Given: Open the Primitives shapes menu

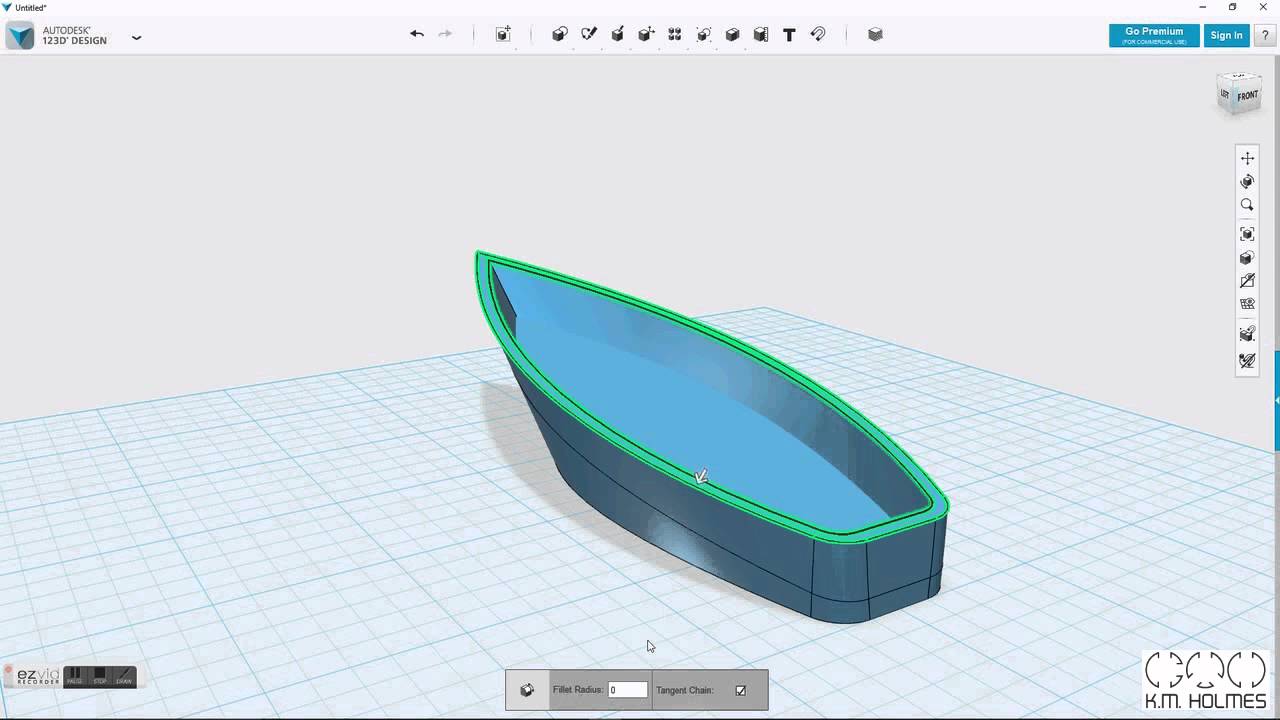Looking at the screenshot, I should [x=560, y=34].
